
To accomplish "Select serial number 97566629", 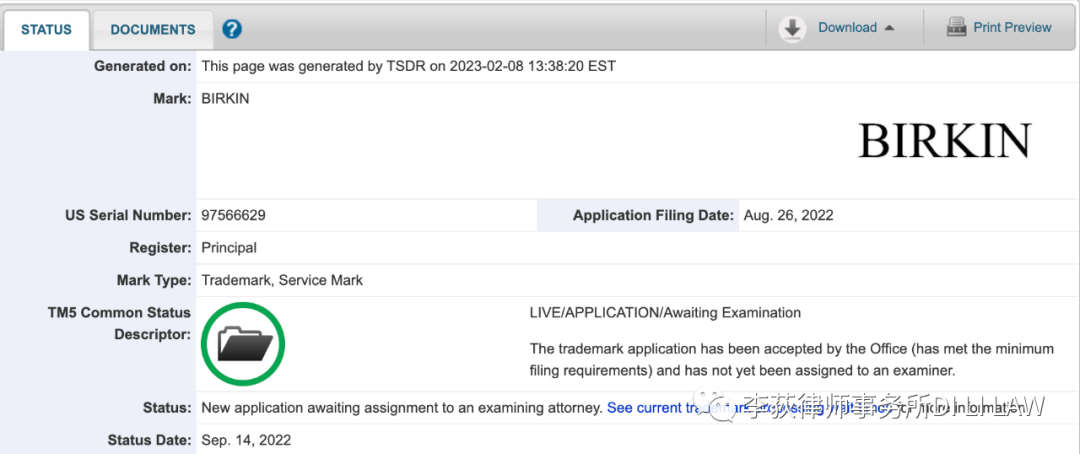I will pos(233,216).
